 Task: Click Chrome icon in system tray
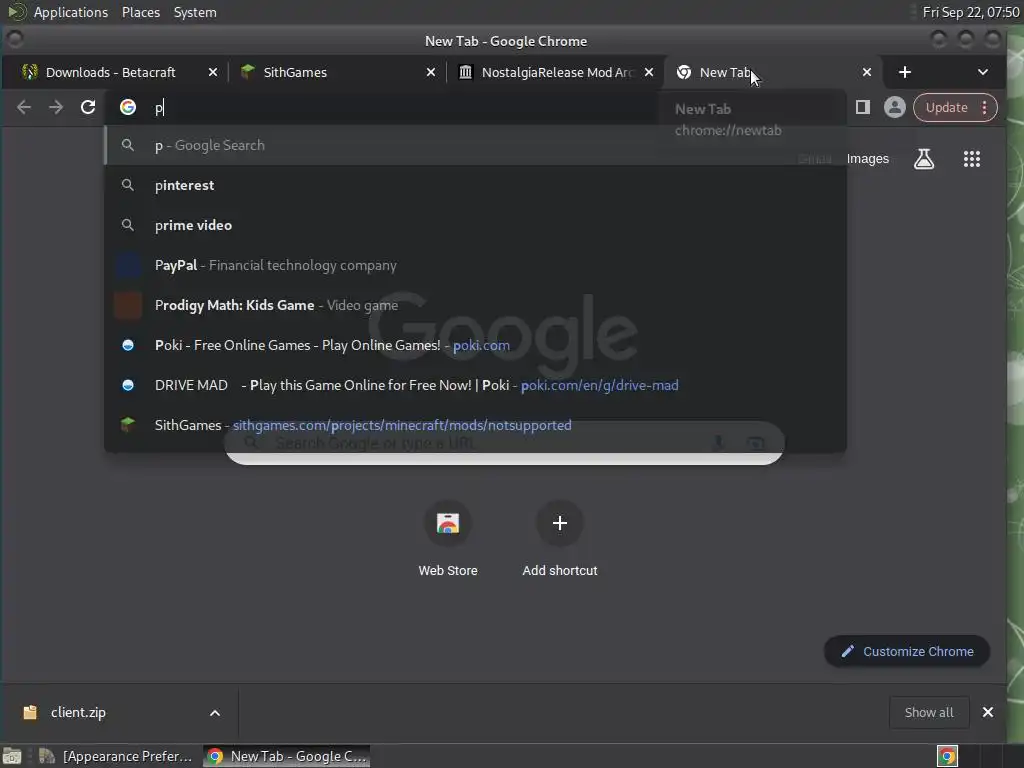947,756
